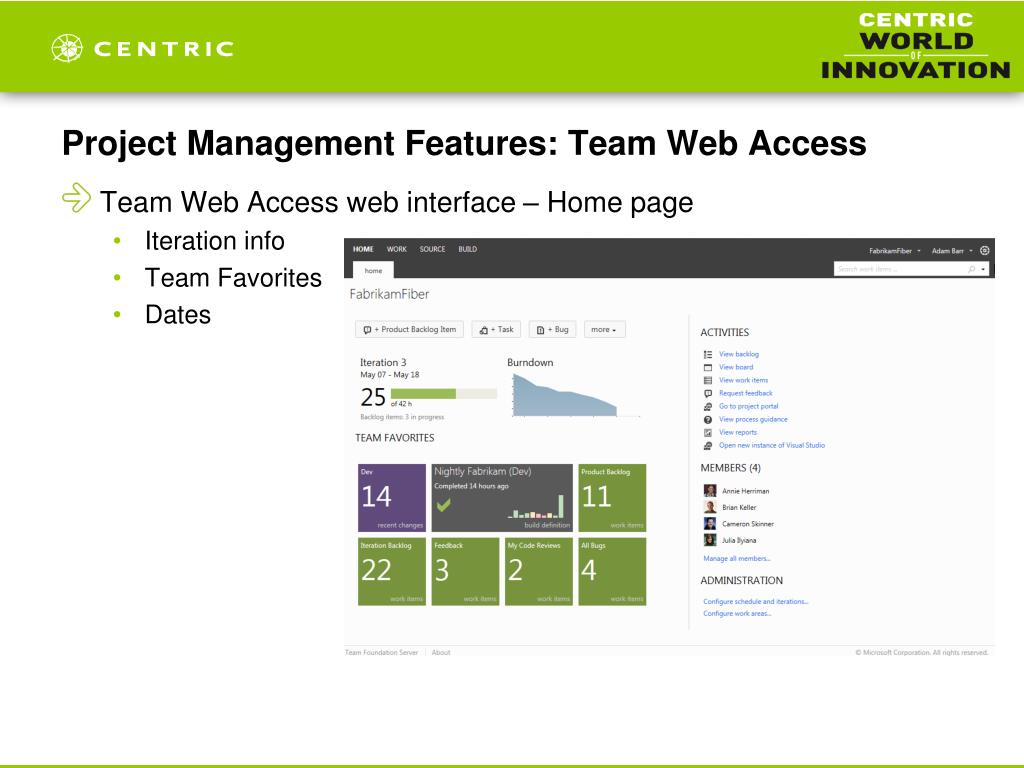Select the home sub-tab
Viewport: 1024px width, 768px height.
pos(374,270)
